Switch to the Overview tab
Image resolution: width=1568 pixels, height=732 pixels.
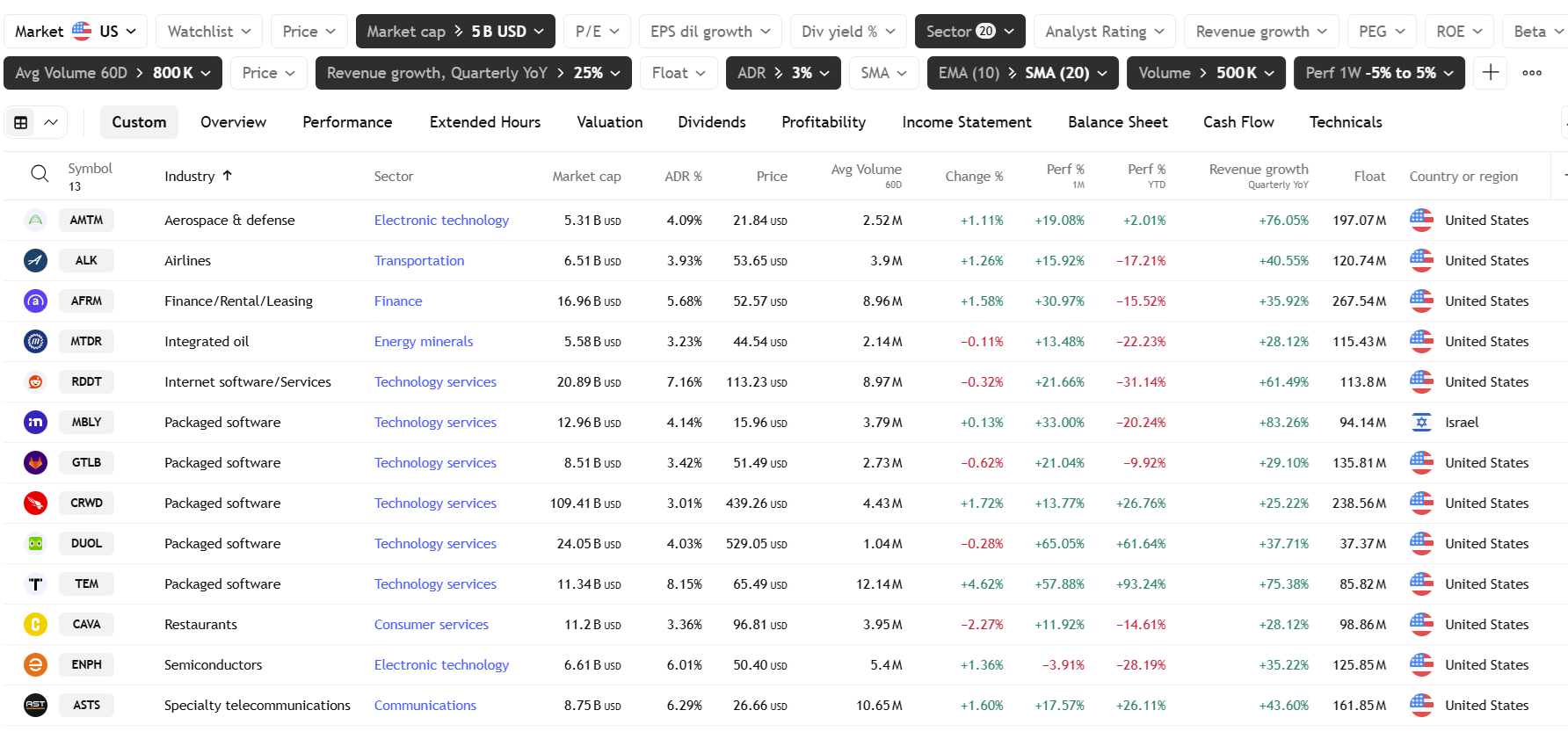pyautogui.click(x=233, y=122)
